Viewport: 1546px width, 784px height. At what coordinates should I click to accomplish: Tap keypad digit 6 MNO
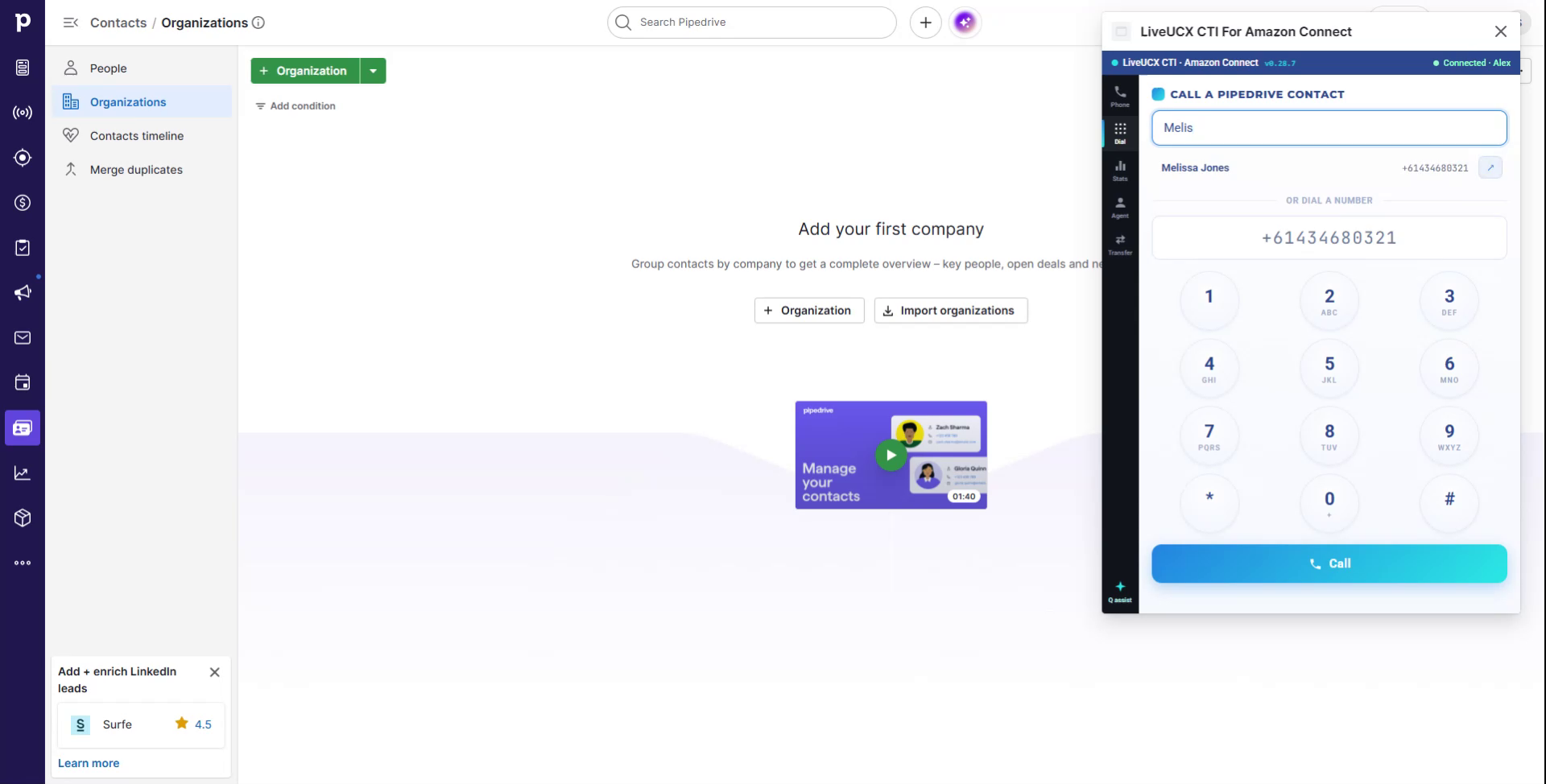click(x=1449, y=369)
